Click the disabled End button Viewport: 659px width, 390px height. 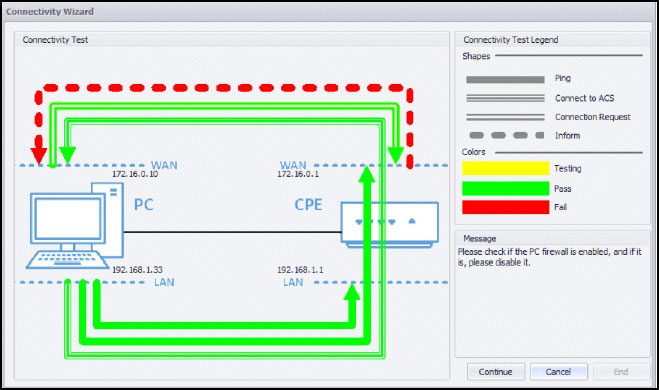[621, 372]
